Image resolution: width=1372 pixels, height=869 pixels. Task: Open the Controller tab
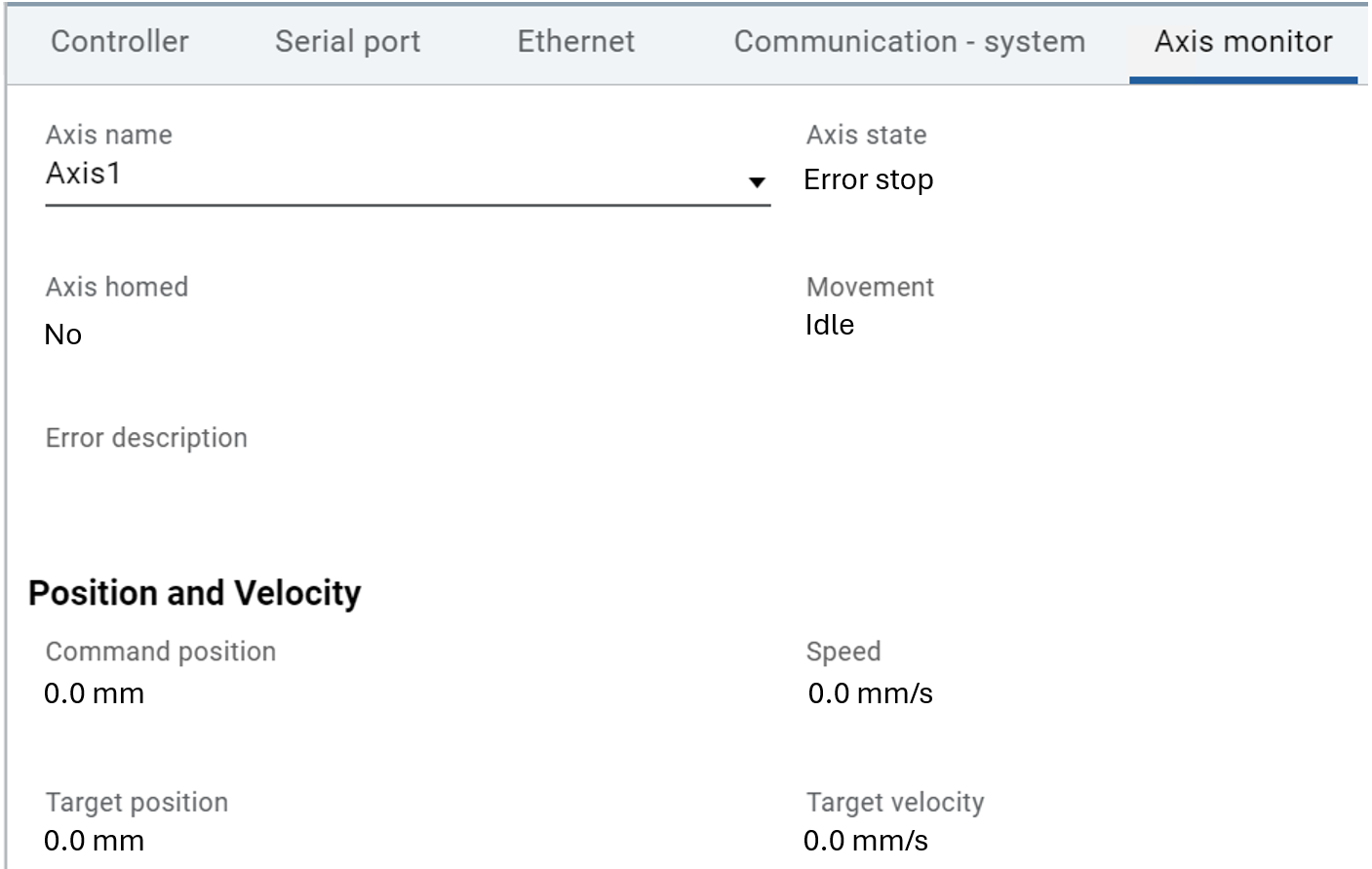120,42
